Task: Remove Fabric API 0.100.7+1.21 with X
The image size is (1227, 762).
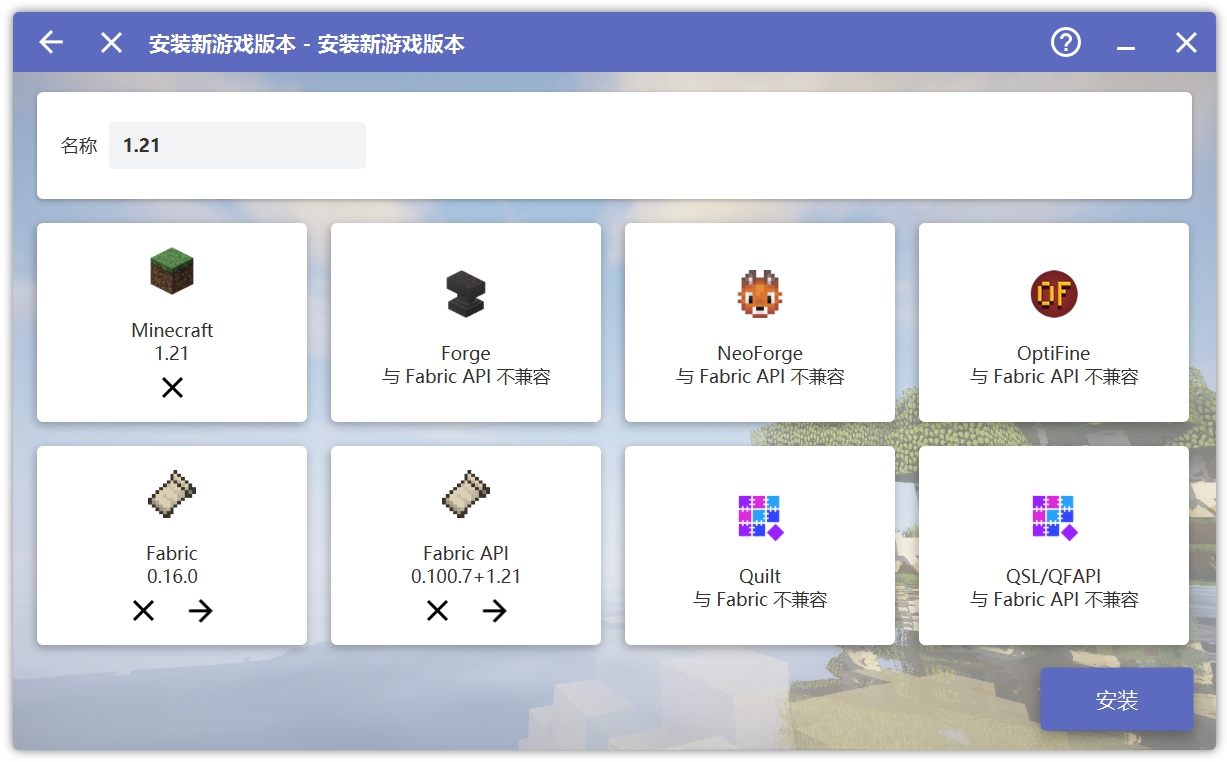Action: [437, 611]
